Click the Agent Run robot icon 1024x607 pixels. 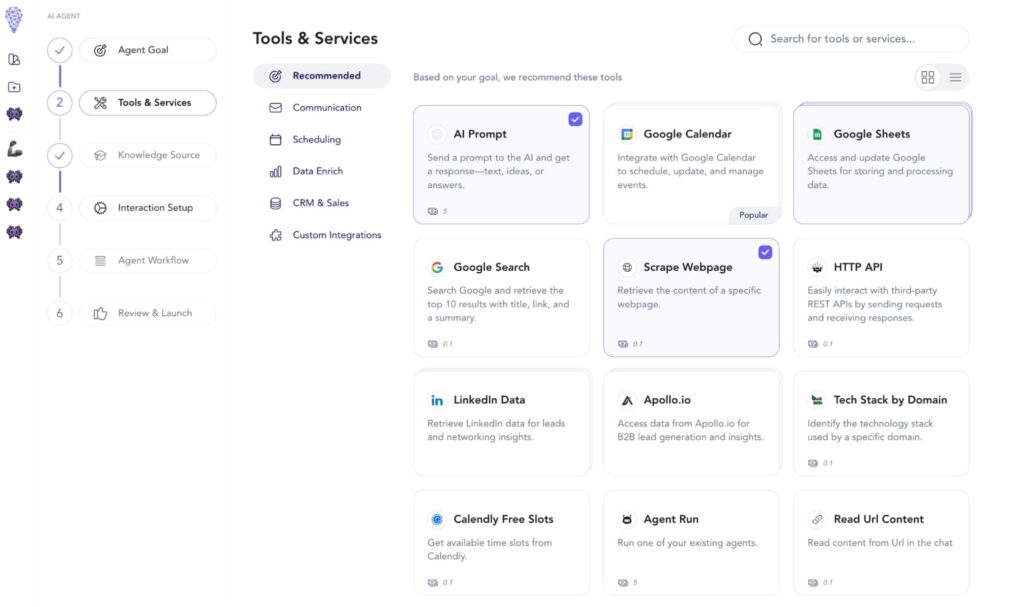(x=627, y=519)
